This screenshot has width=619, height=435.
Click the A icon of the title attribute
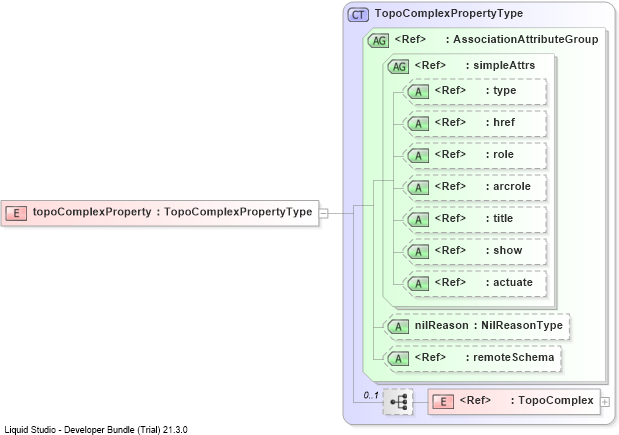(x=418, y=220)
